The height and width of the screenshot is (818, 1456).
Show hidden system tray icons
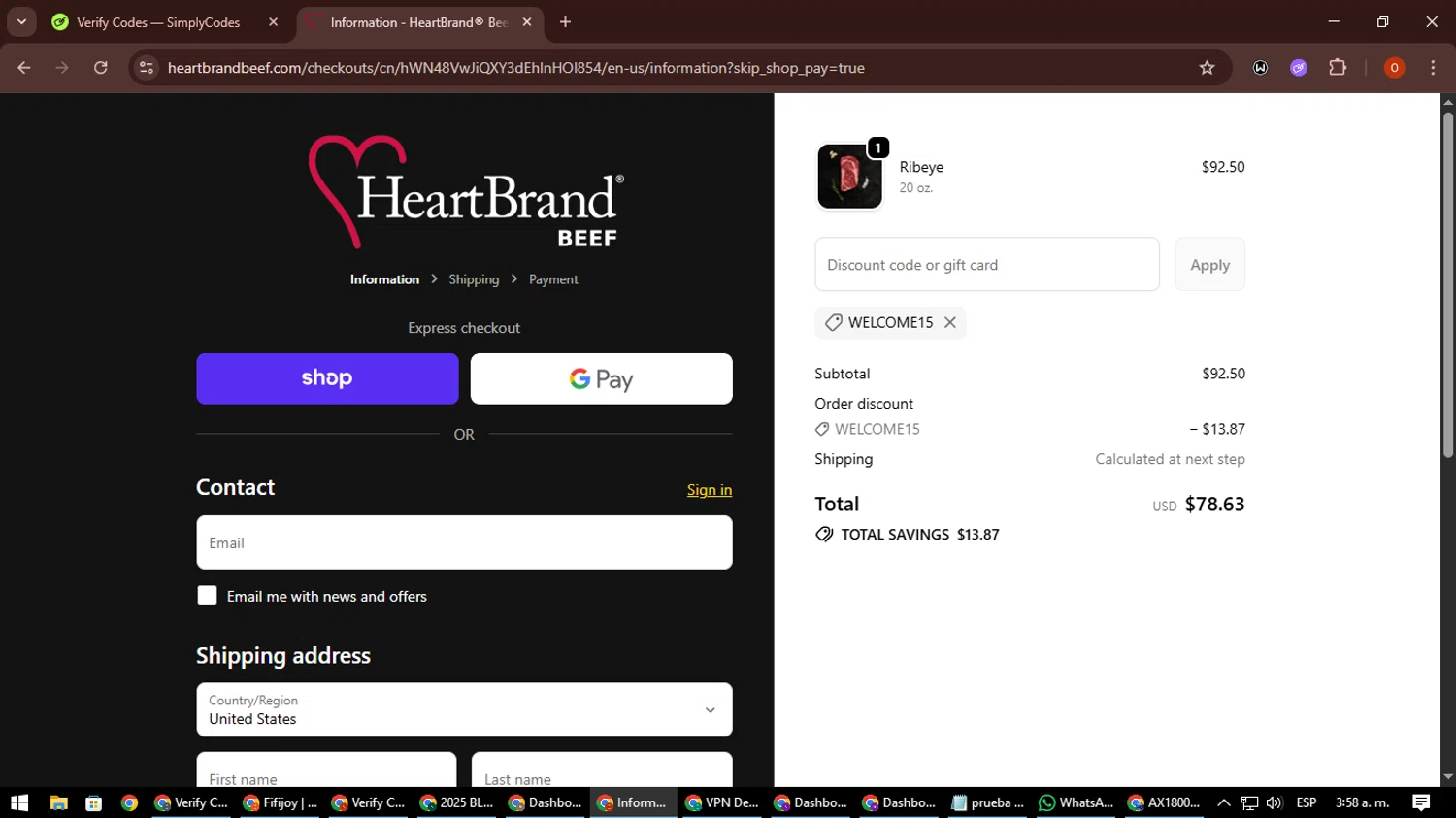[1224, 802]
